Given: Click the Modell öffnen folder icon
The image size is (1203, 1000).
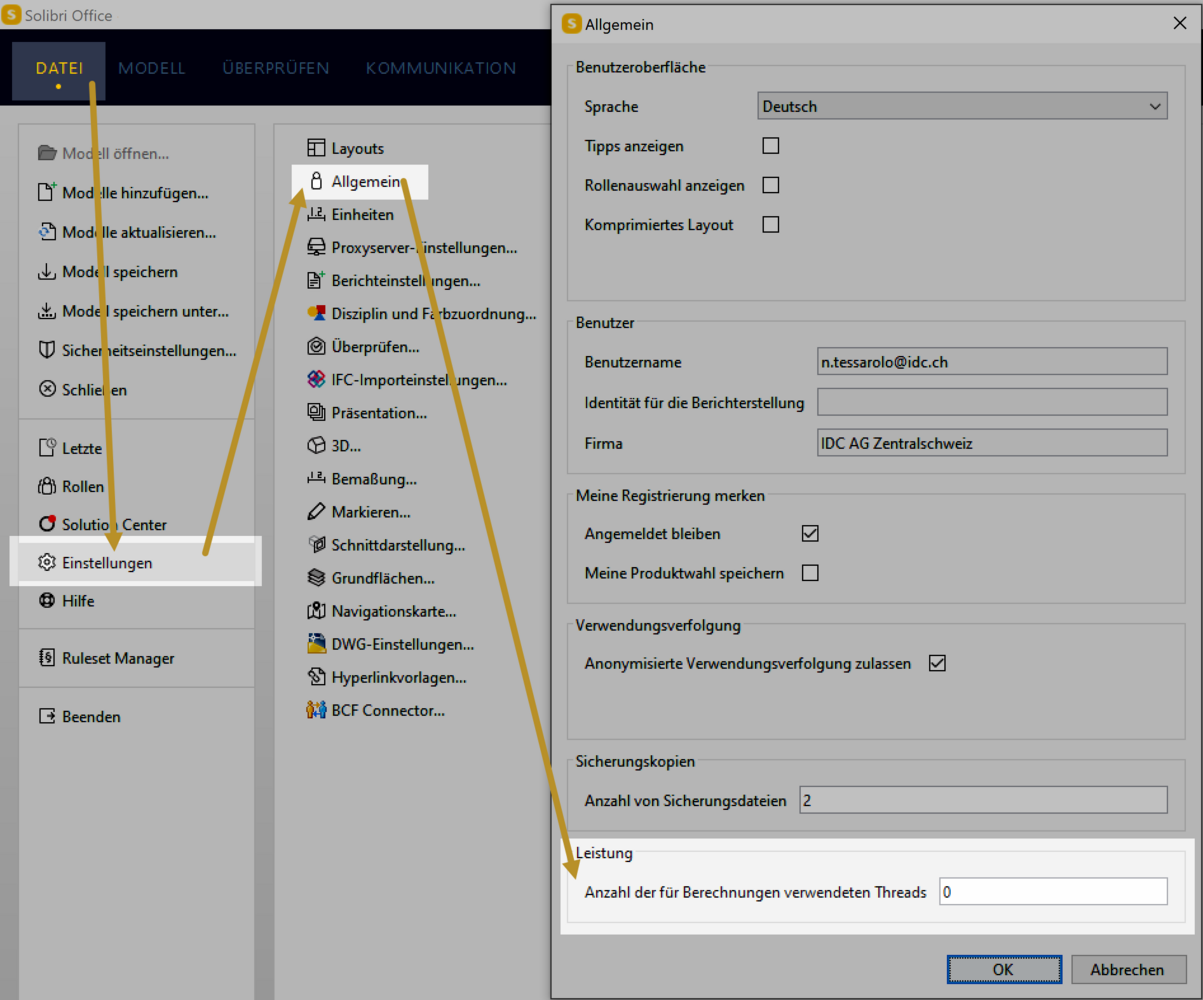Looking at the screenshot, I should click(x=47, y=154).
